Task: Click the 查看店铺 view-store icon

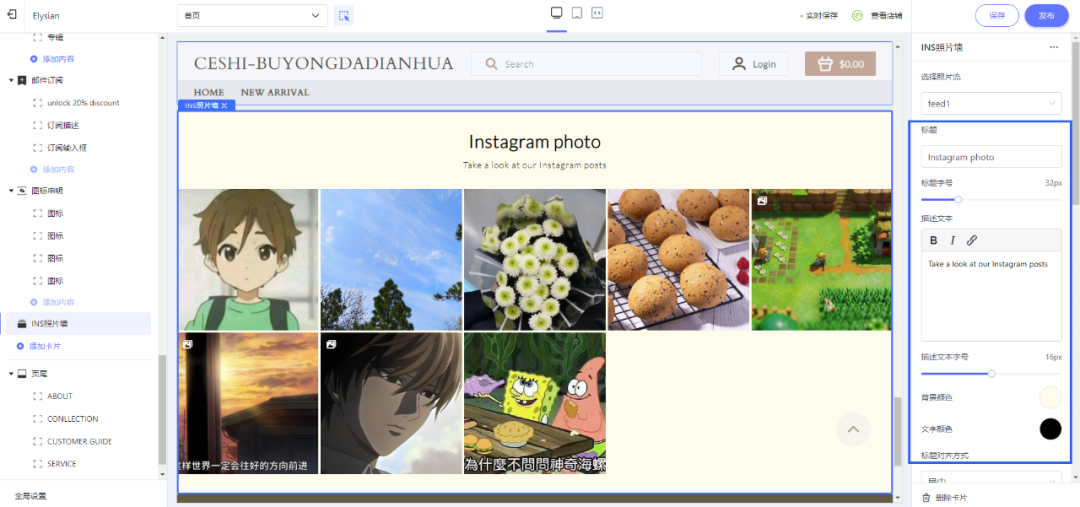Action: click(858, 15)
